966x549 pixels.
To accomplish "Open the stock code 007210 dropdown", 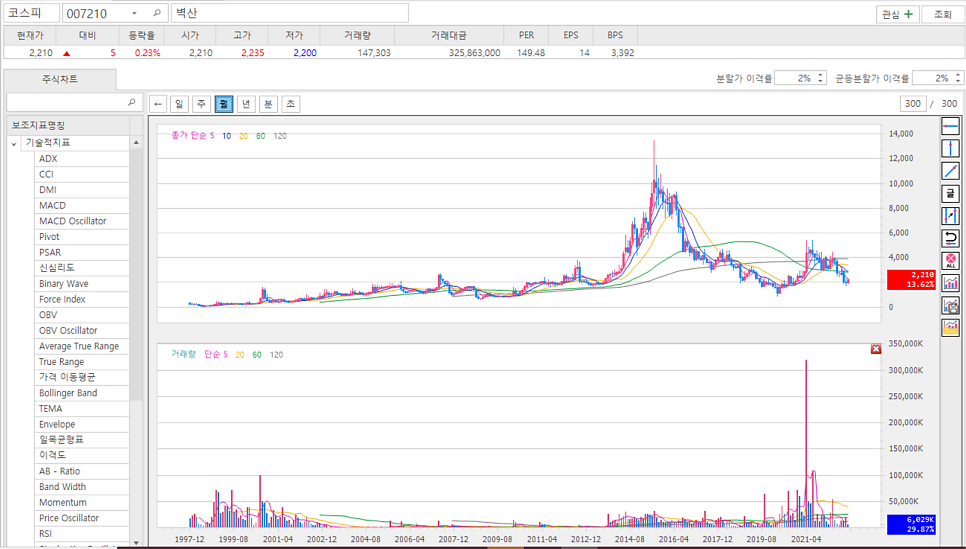I will click(134, 13).
